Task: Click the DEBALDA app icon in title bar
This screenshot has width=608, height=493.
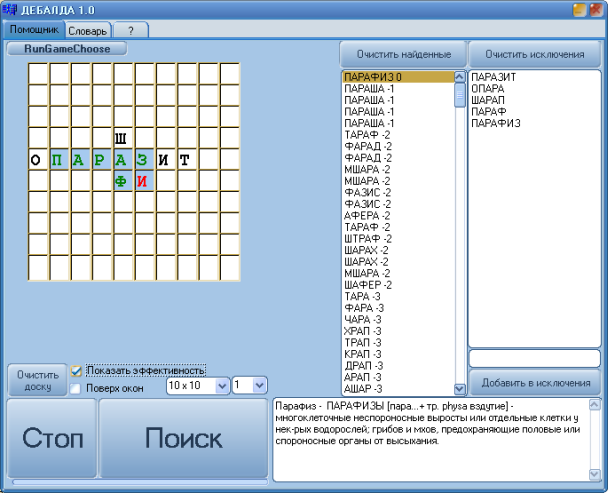Action: coord(10,10)
